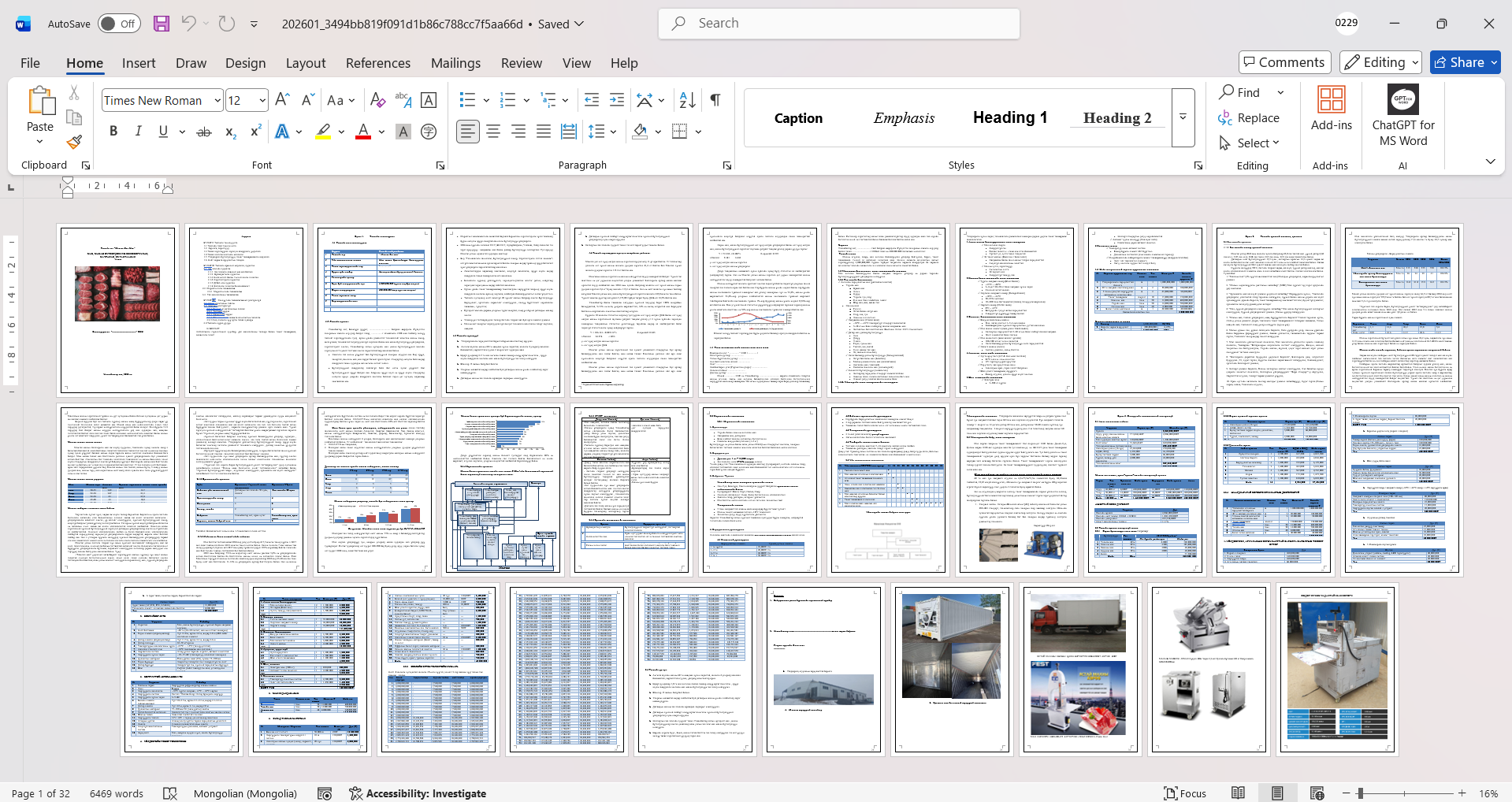Image resolution: width=1512 pixels, height=802 pixels.
Task: Switch to the Layout tab
Action: pos(305,63)
